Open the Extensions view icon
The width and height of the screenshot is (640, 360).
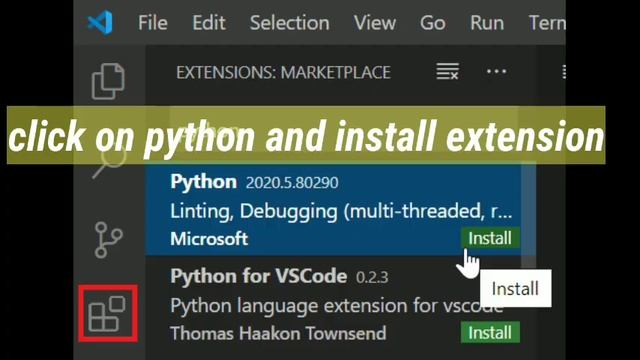coord(107,313)
